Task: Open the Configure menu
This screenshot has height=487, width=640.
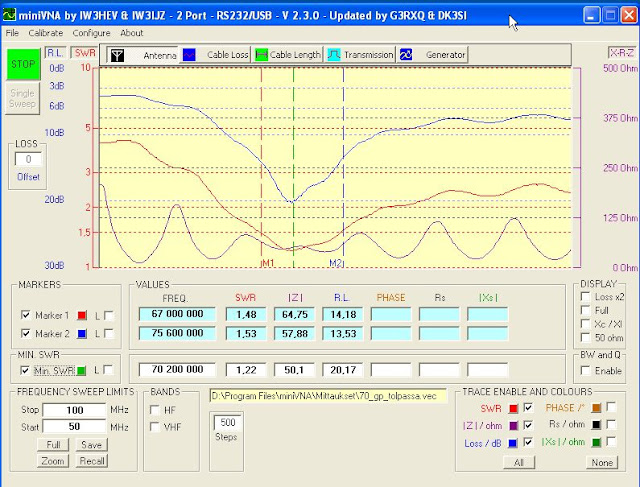Action: [x=91, y=33]
